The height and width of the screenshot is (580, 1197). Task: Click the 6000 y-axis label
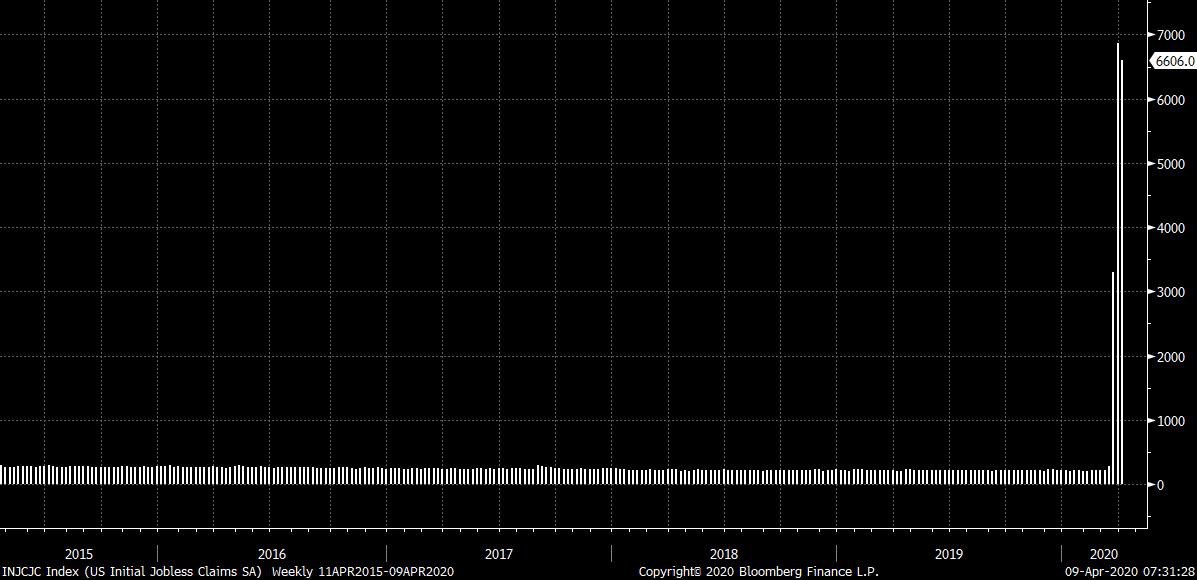(x=1169, y=100)
